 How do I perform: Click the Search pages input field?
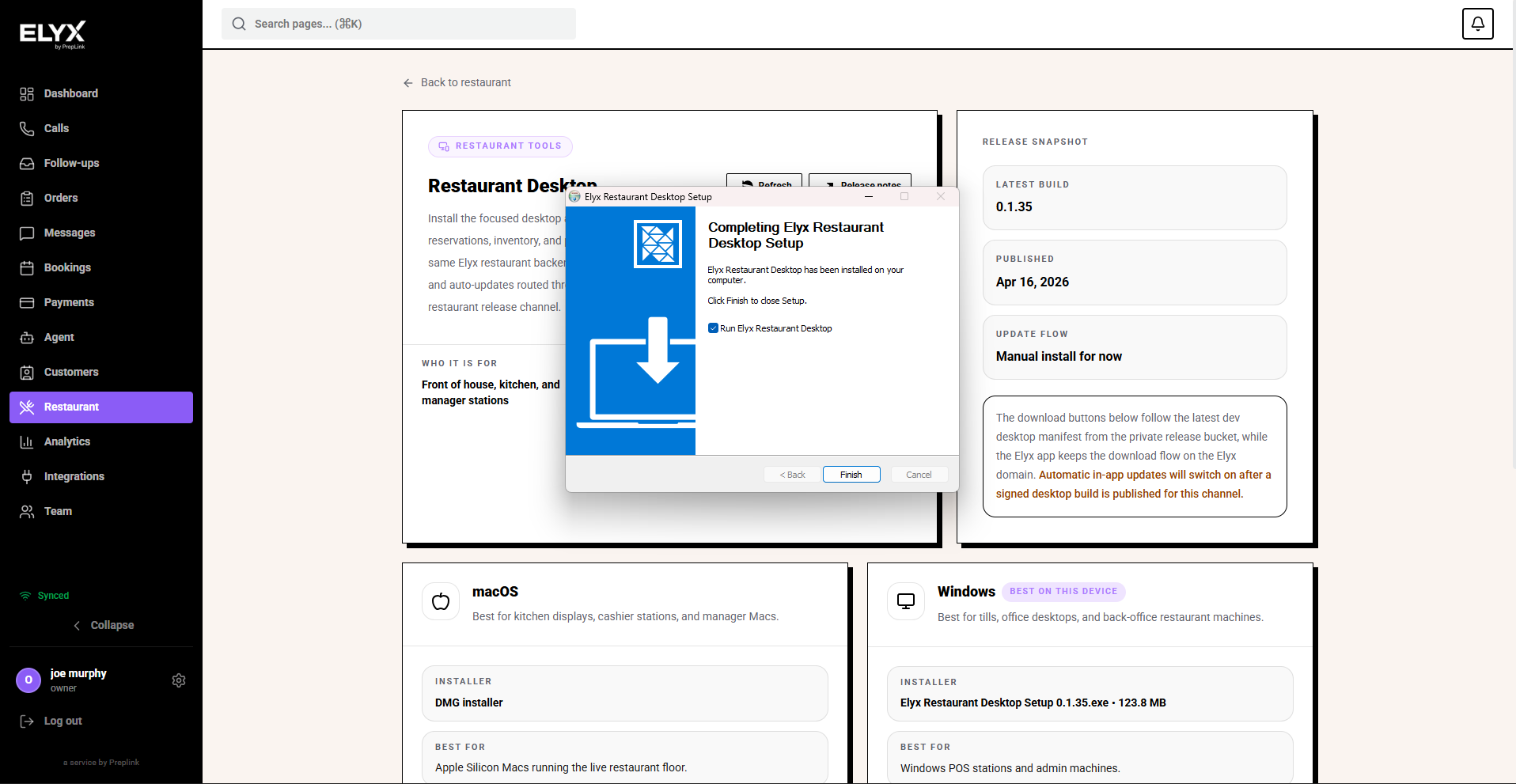[399, 24]
